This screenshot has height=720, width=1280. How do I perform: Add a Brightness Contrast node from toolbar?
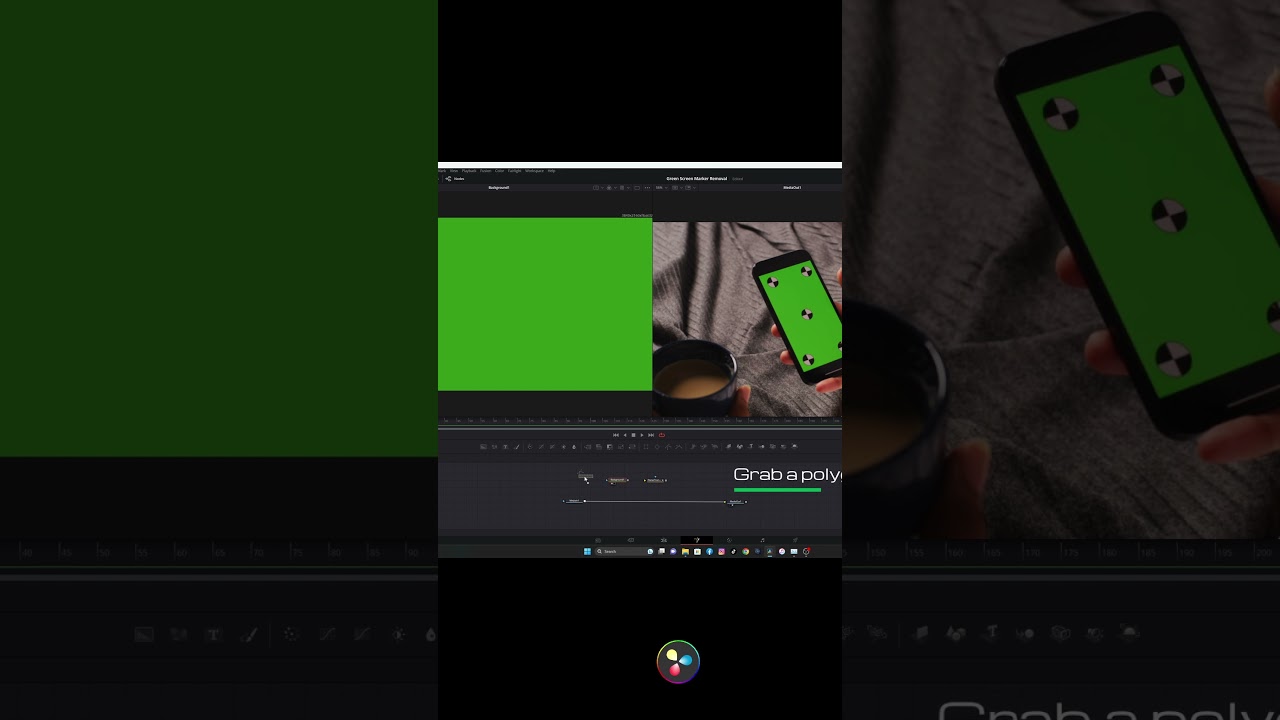point(564,446)
